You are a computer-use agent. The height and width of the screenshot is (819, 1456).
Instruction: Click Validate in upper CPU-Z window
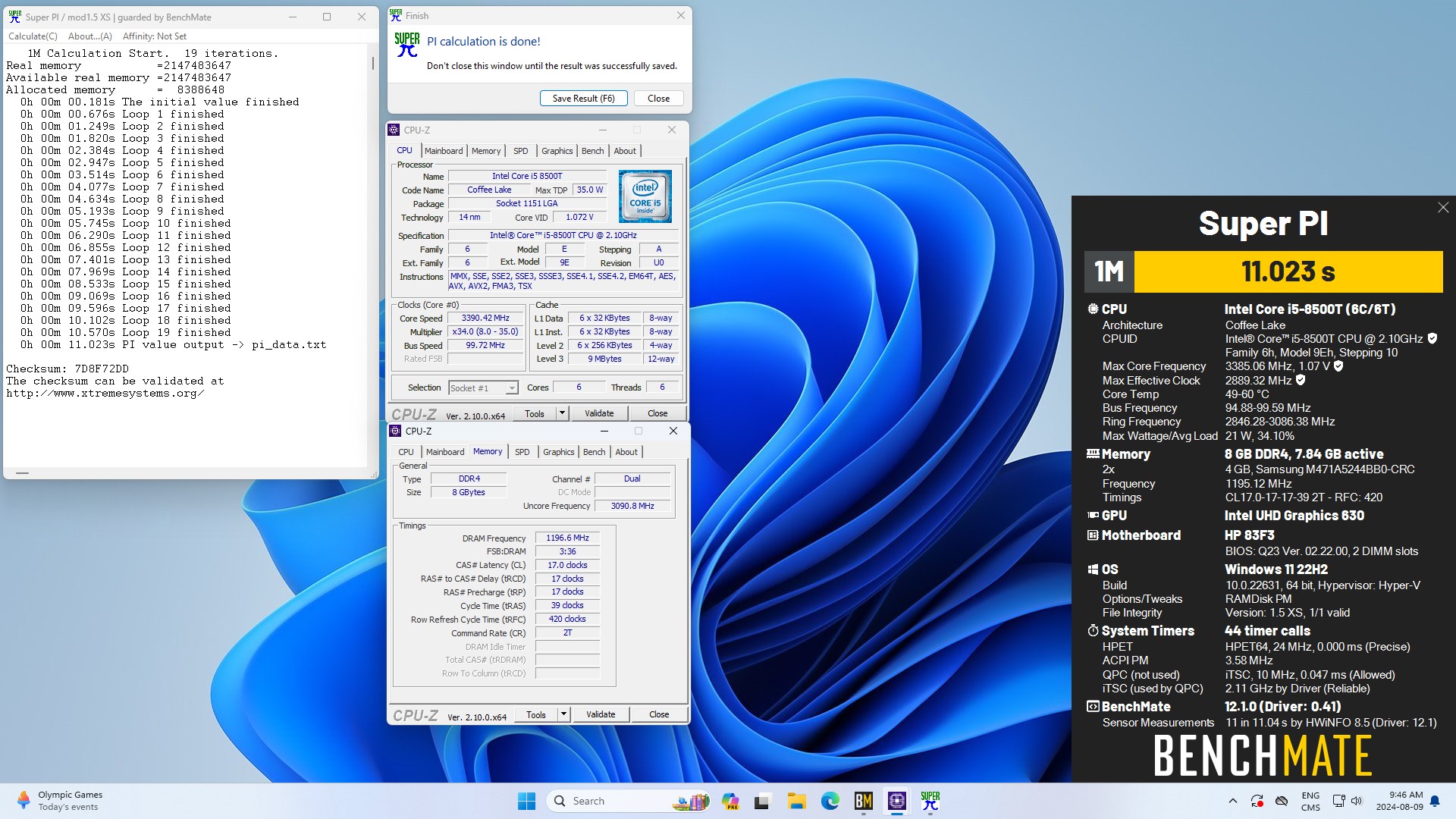pos(599,414)
